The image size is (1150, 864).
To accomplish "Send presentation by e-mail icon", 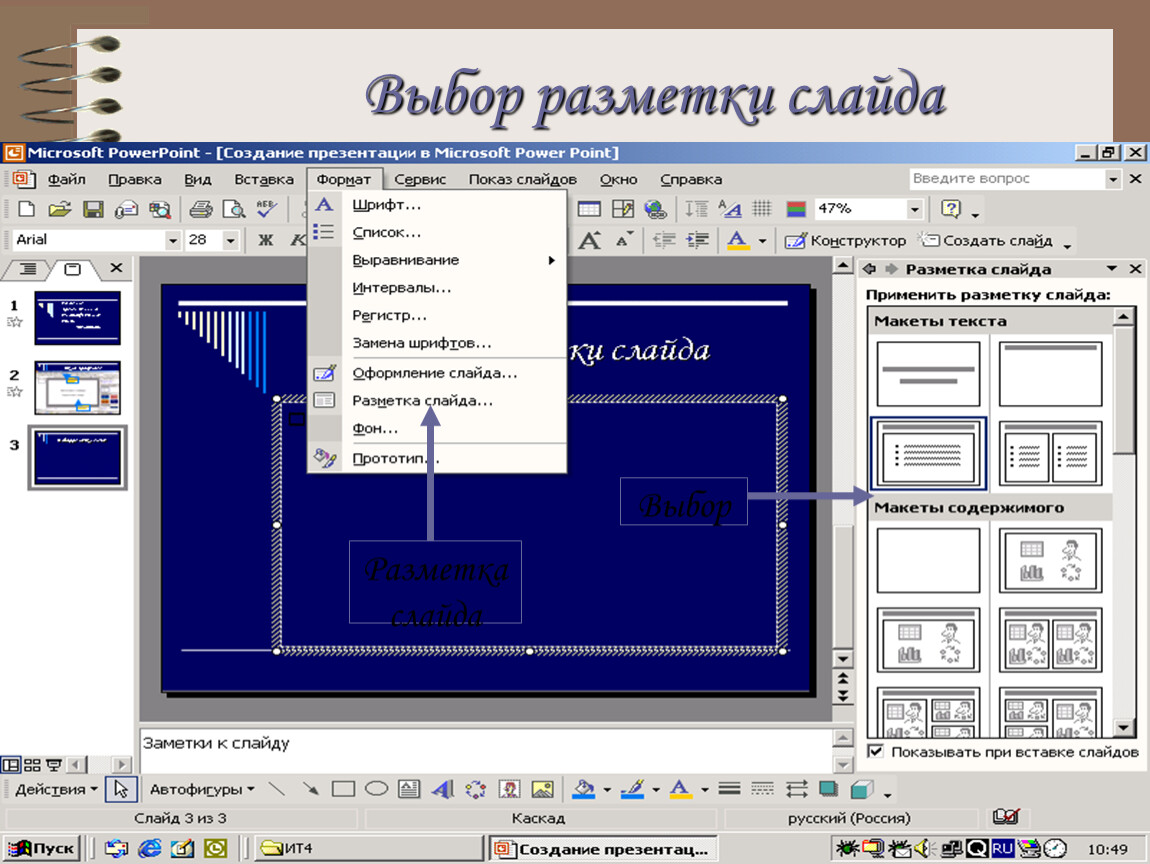I will [126, 209].
